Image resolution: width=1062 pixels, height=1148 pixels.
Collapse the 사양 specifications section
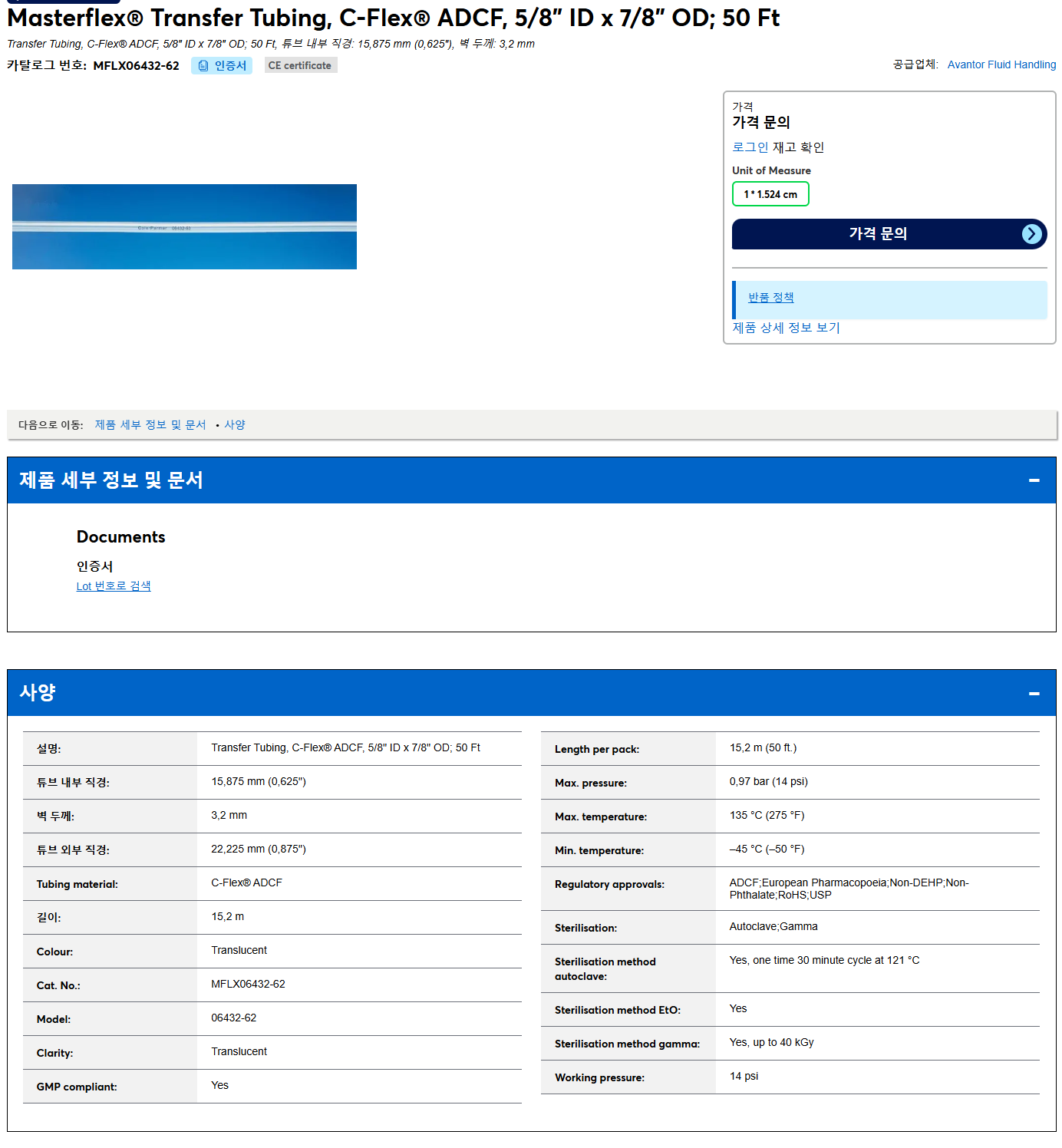pyautogui.click(x=1034, y=693)
